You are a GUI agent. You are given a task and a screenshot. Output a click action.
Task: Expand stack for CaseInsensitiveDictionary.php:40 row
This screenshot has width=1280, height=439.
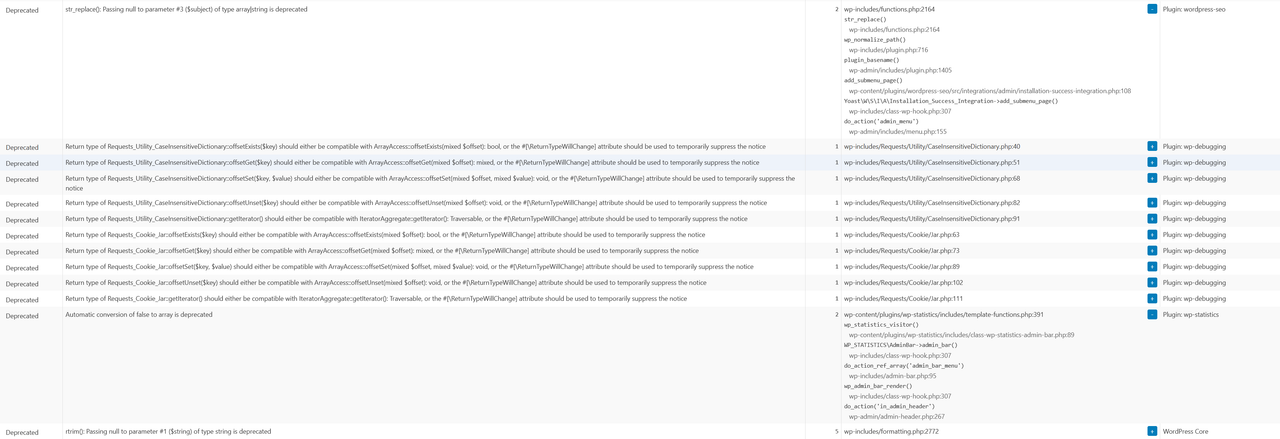click(1152, 146)
